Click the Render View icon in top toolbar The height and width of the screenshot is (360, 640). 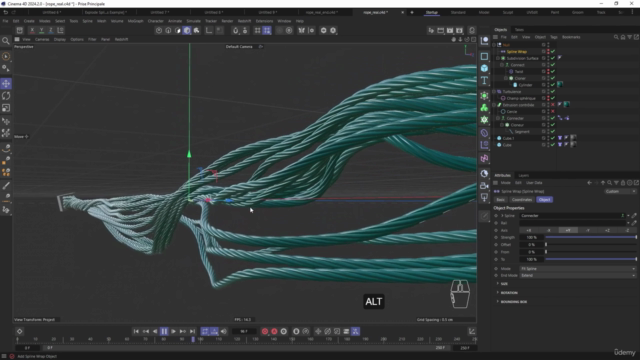coord(440,30)
